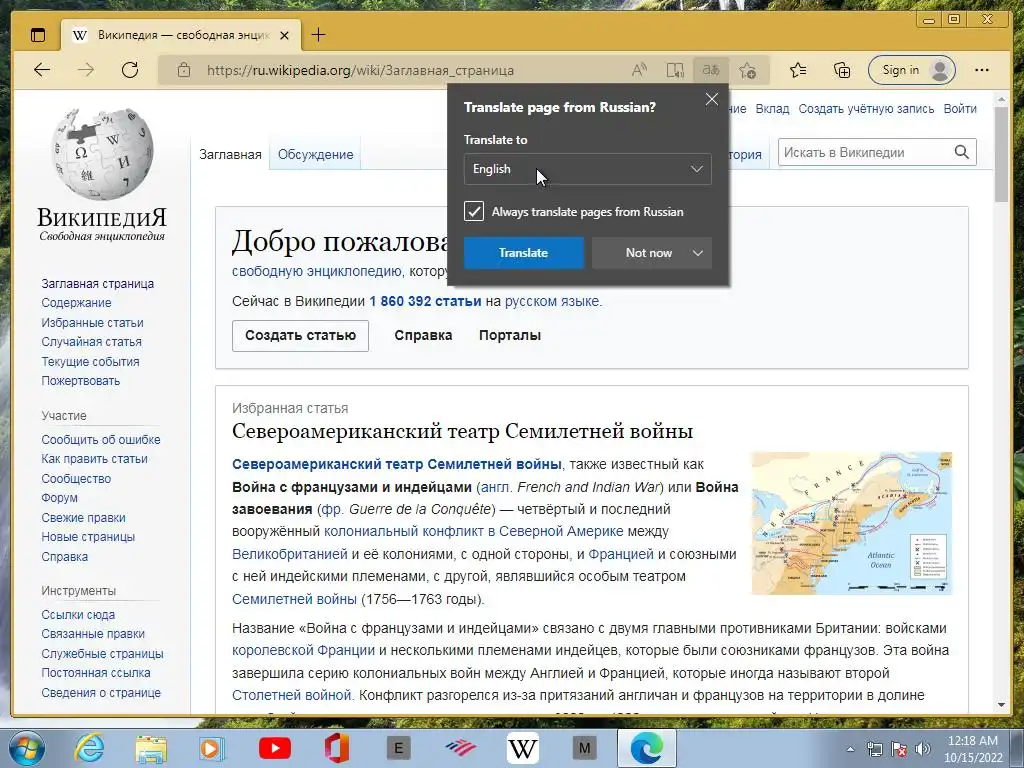Open the Семилетней войны link in the article
Screen dimensions: 1024x768
click(295, 599)
